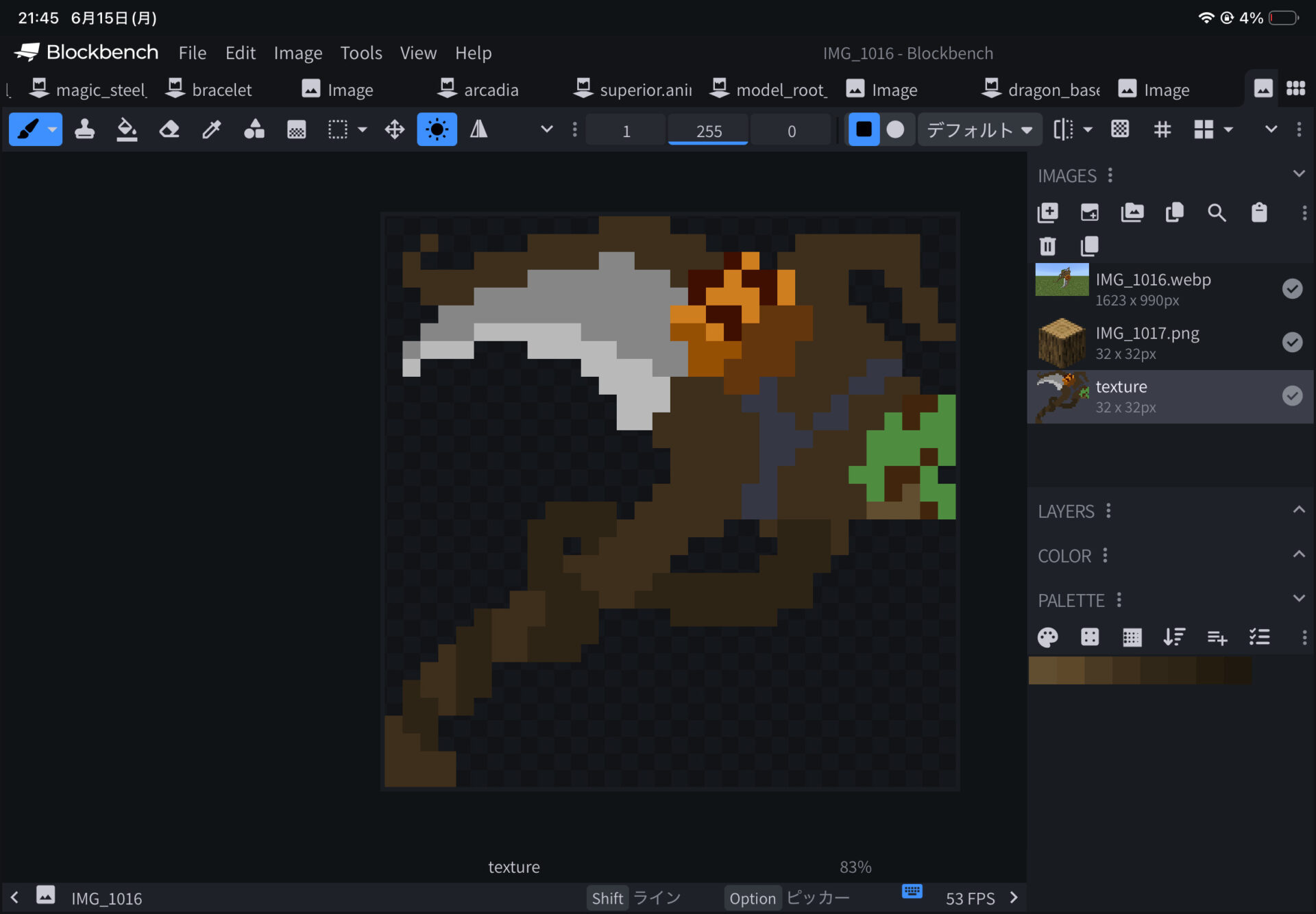The image size is (1316, 914).
Task: Click the paste clipboard icon in Images
Action: click(1259, 213)
